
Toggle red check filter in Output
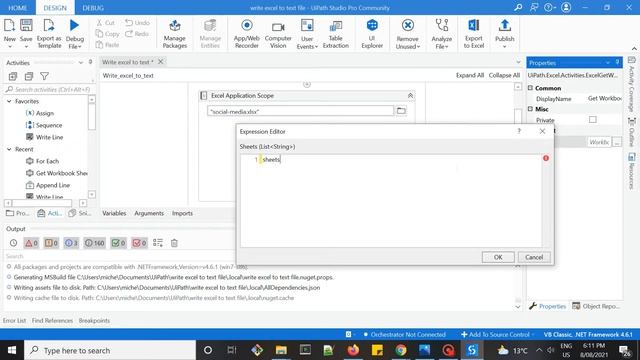coord(139,243)
